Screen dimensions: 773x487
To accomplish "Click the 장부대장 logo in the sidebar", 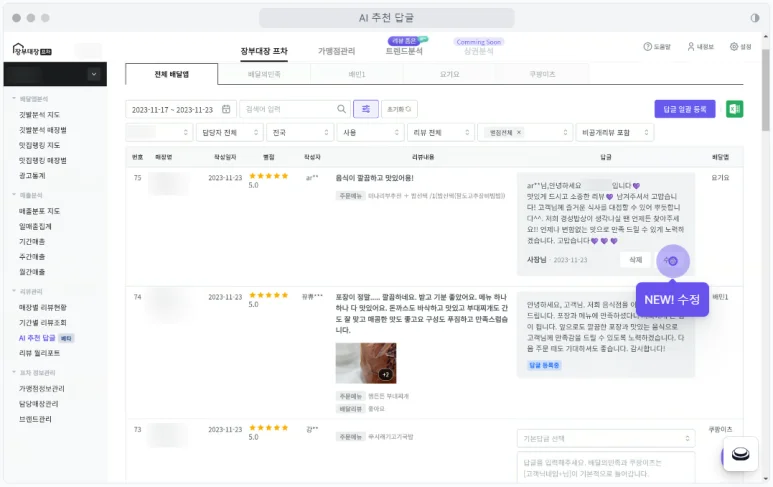I will 32,50.
